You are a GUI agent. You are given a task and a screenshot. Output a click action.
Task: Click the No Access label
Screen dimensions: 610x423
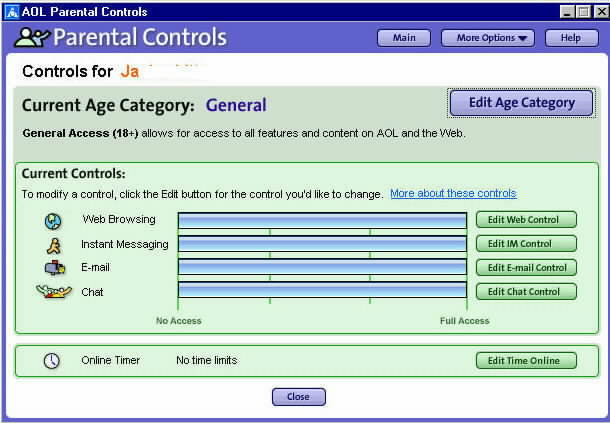pos(179,321)
